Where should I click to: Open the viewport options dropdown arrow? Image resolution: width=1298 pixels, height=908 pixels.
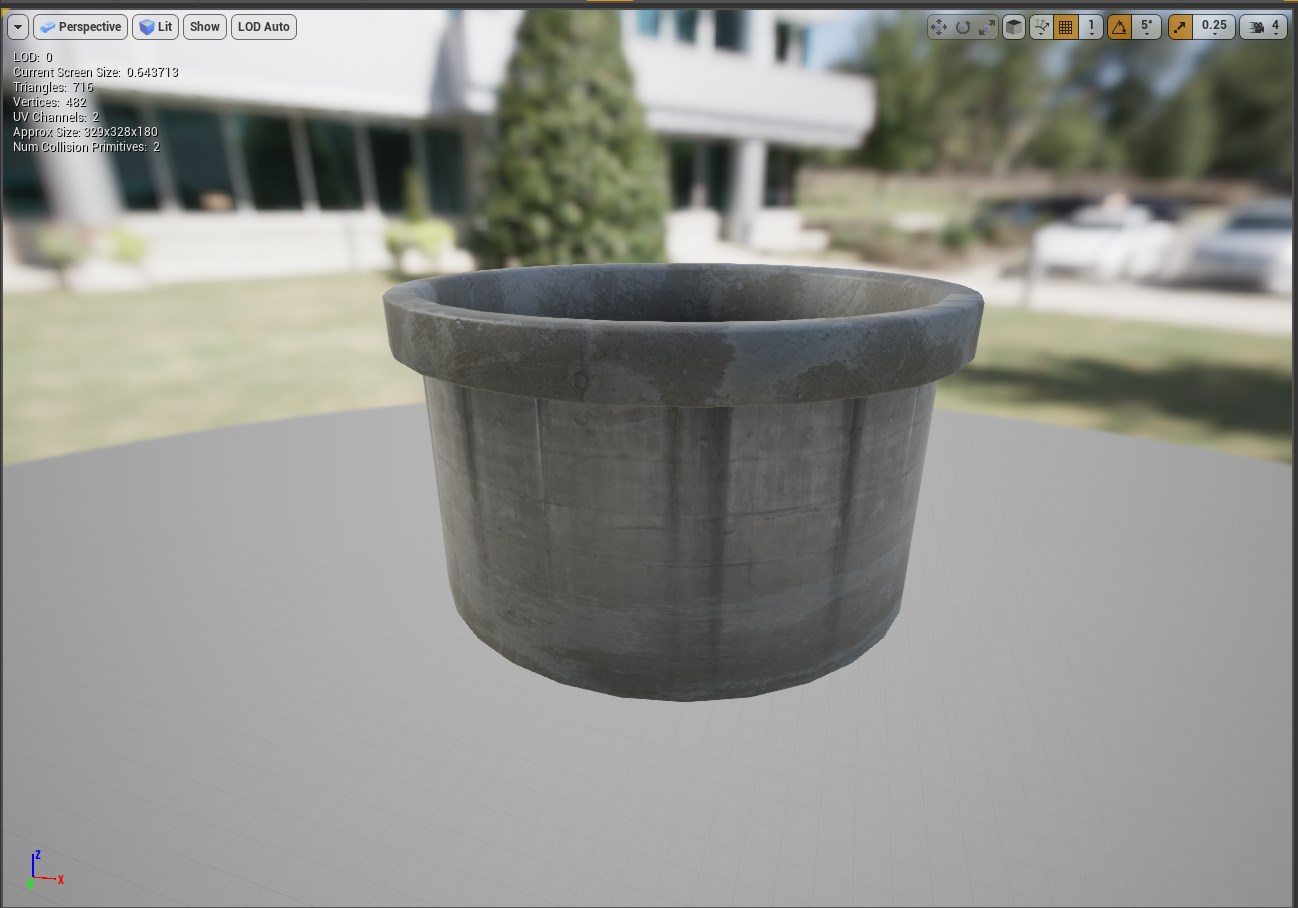pos(17,27)
